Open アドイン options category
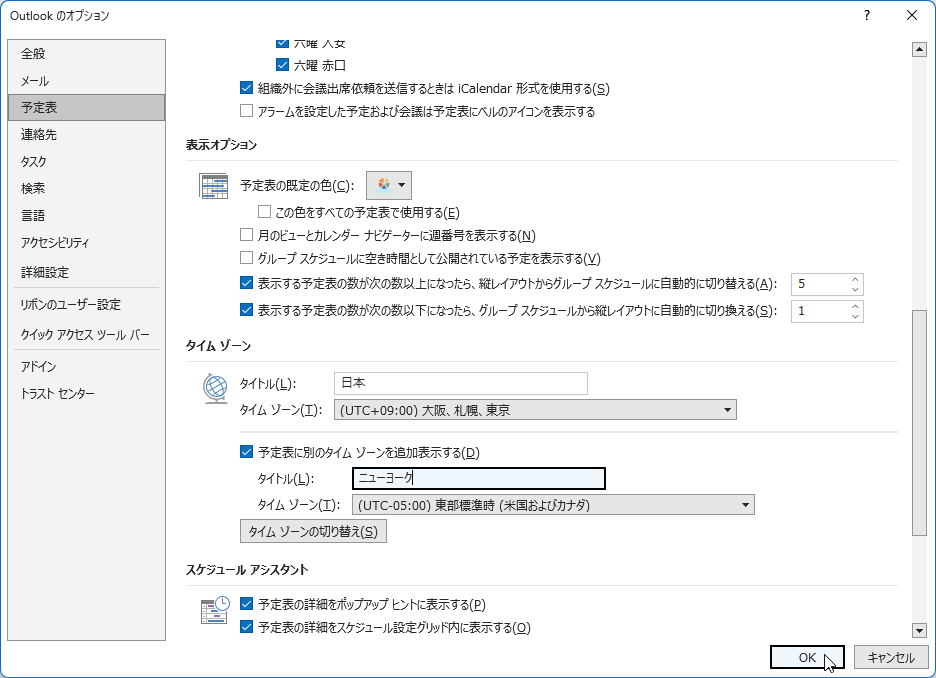Viewport: 936px width, 678px height. (87, 366)
